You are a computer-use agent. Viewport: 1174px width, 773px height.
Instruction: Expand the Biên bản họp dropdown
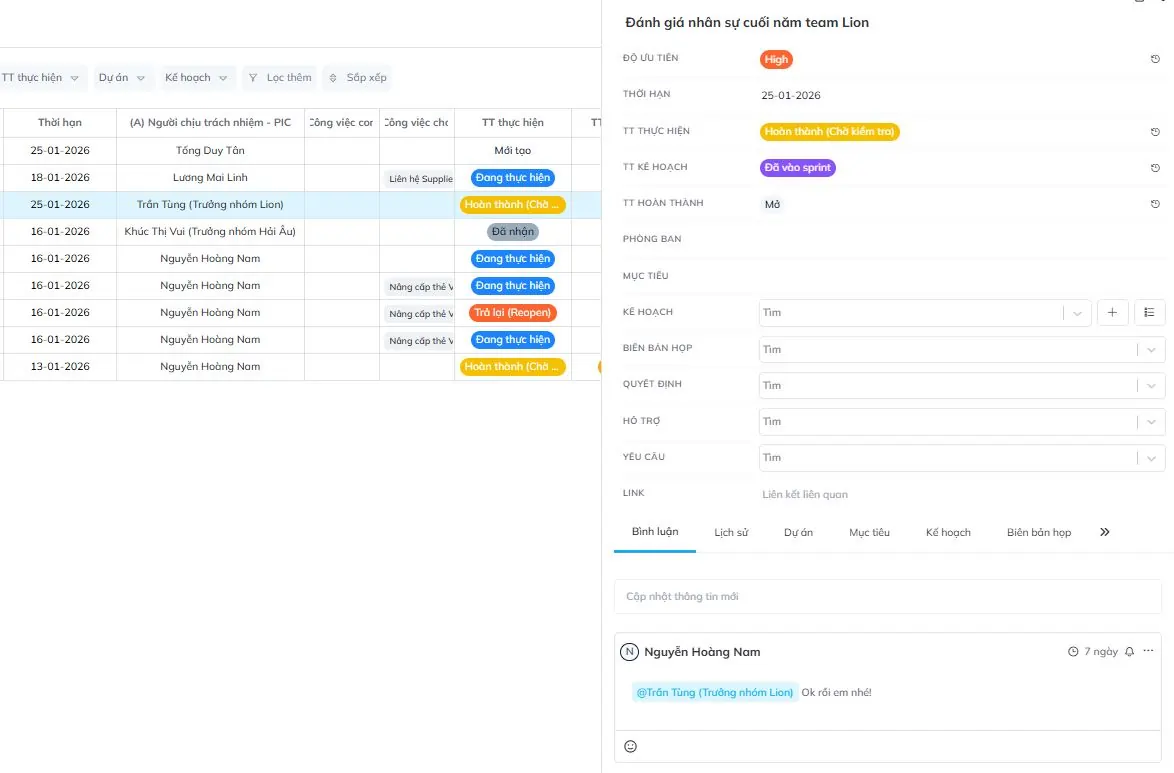(x=1151, y=350)
